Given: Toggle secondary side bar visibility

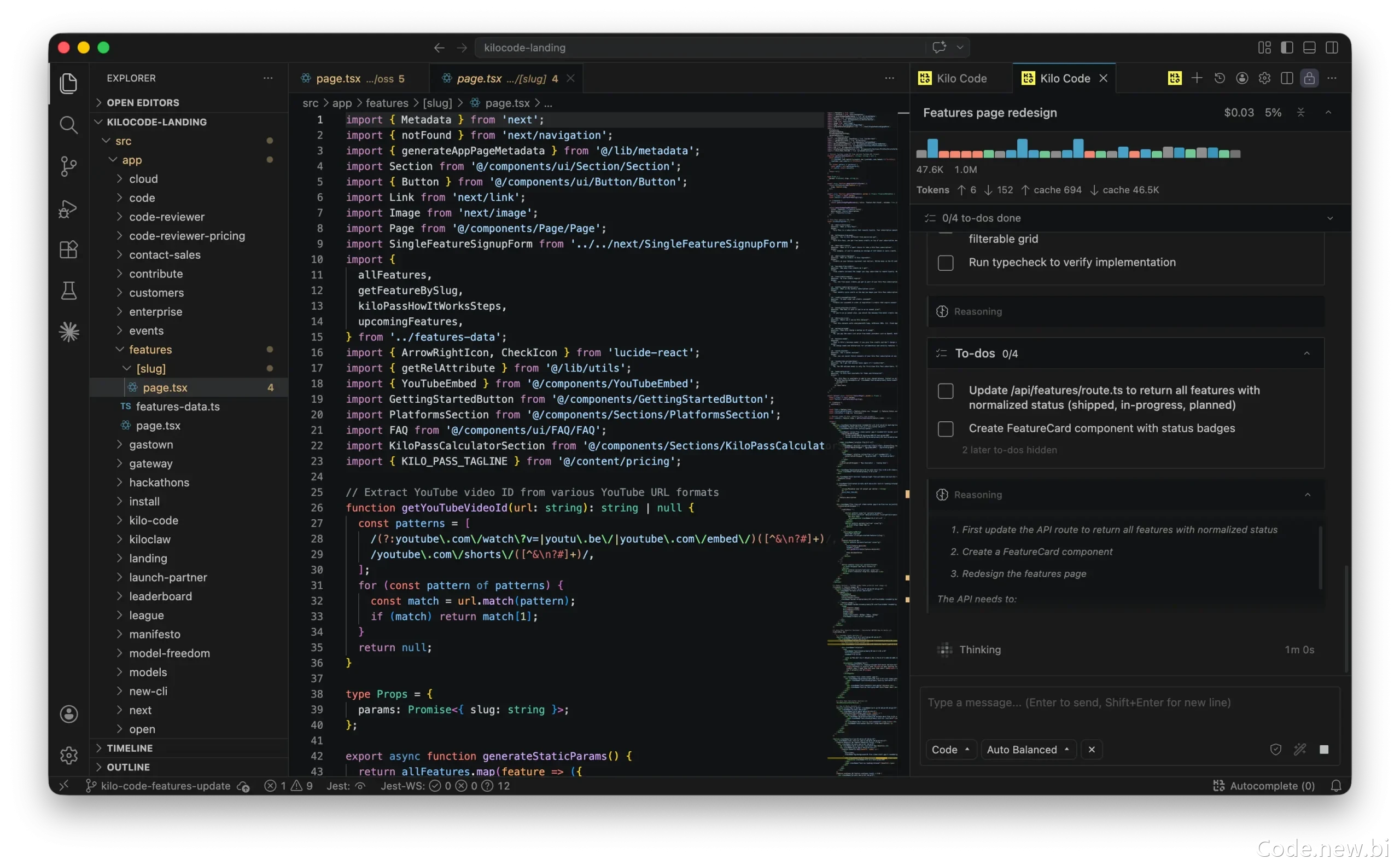Looking at the screenshot, I should [1331, 48].
